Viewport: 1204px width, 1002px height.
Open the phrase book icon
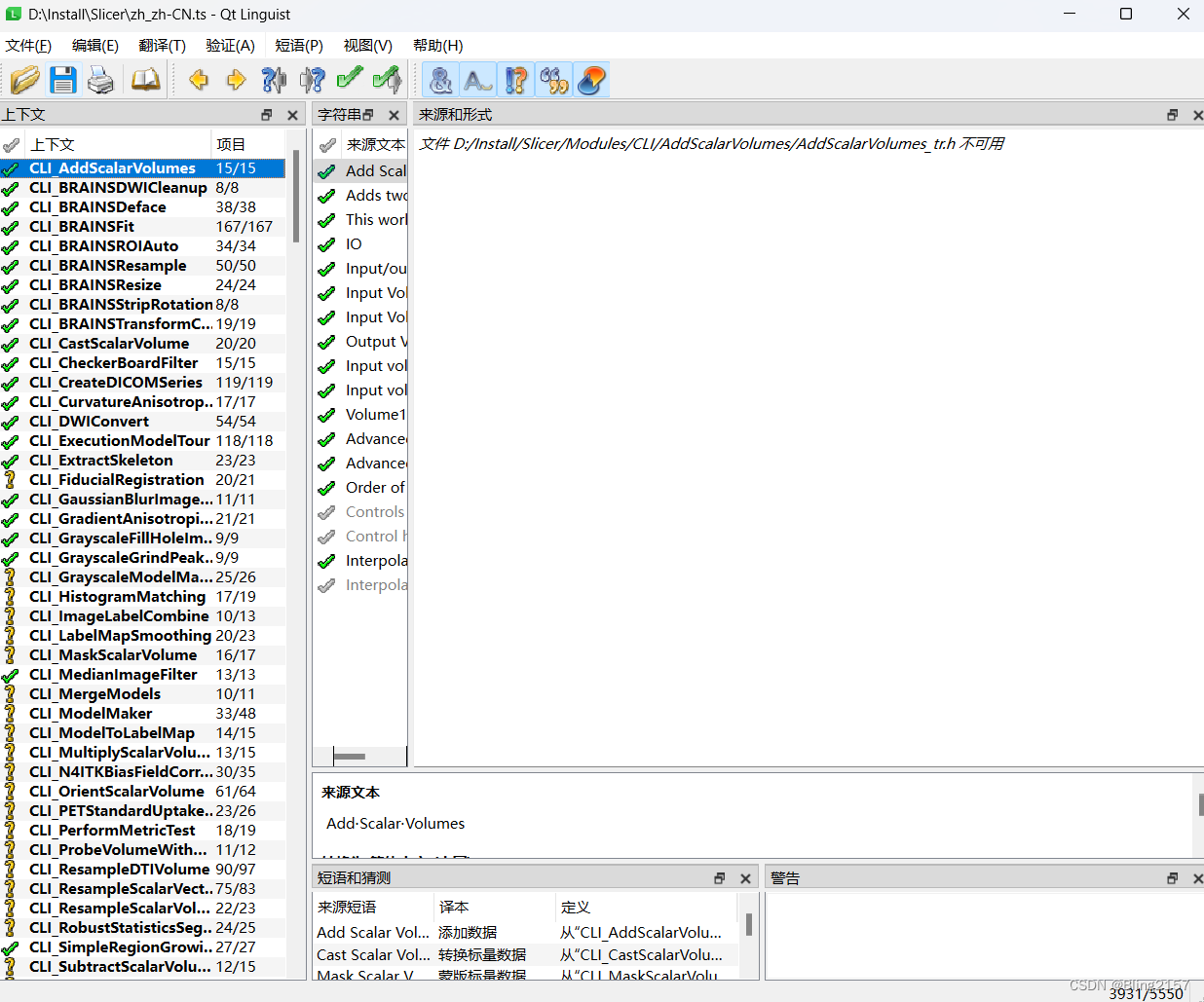pos(145,80)
